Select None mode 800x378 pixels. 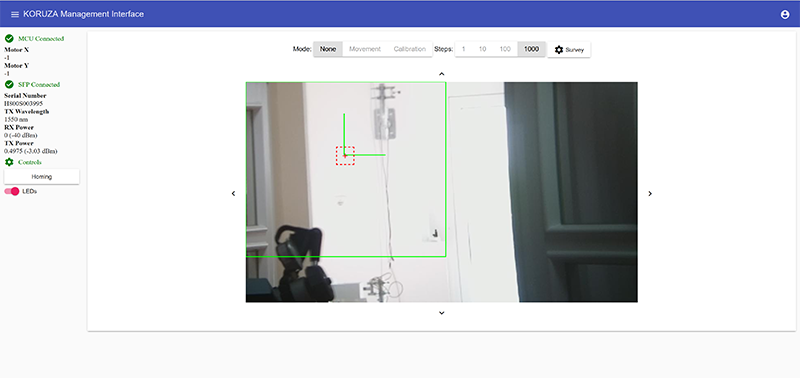[328, 49]
